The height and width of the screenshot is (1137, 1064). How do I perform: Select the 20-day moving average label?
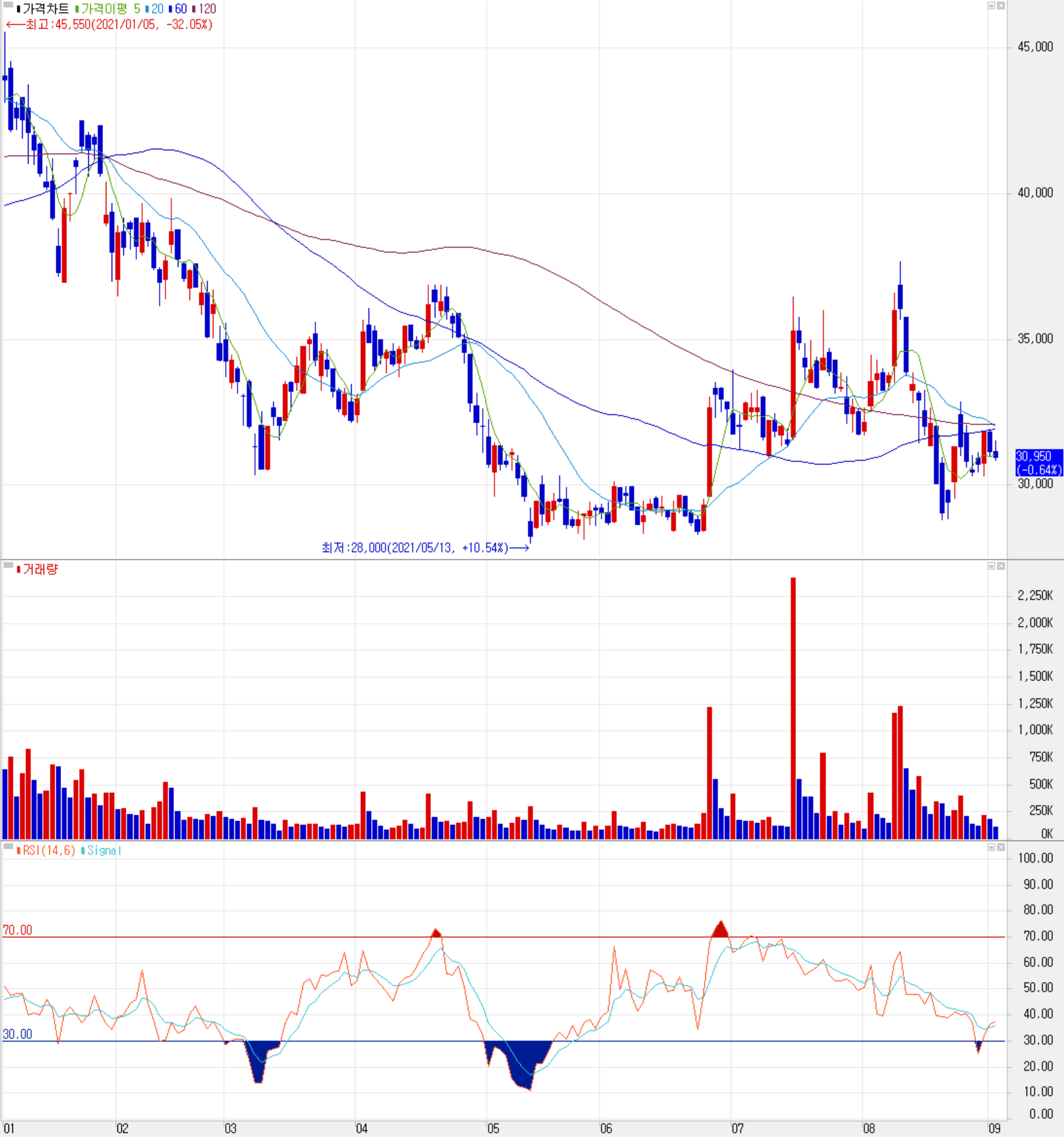click(x=154, y=9)
